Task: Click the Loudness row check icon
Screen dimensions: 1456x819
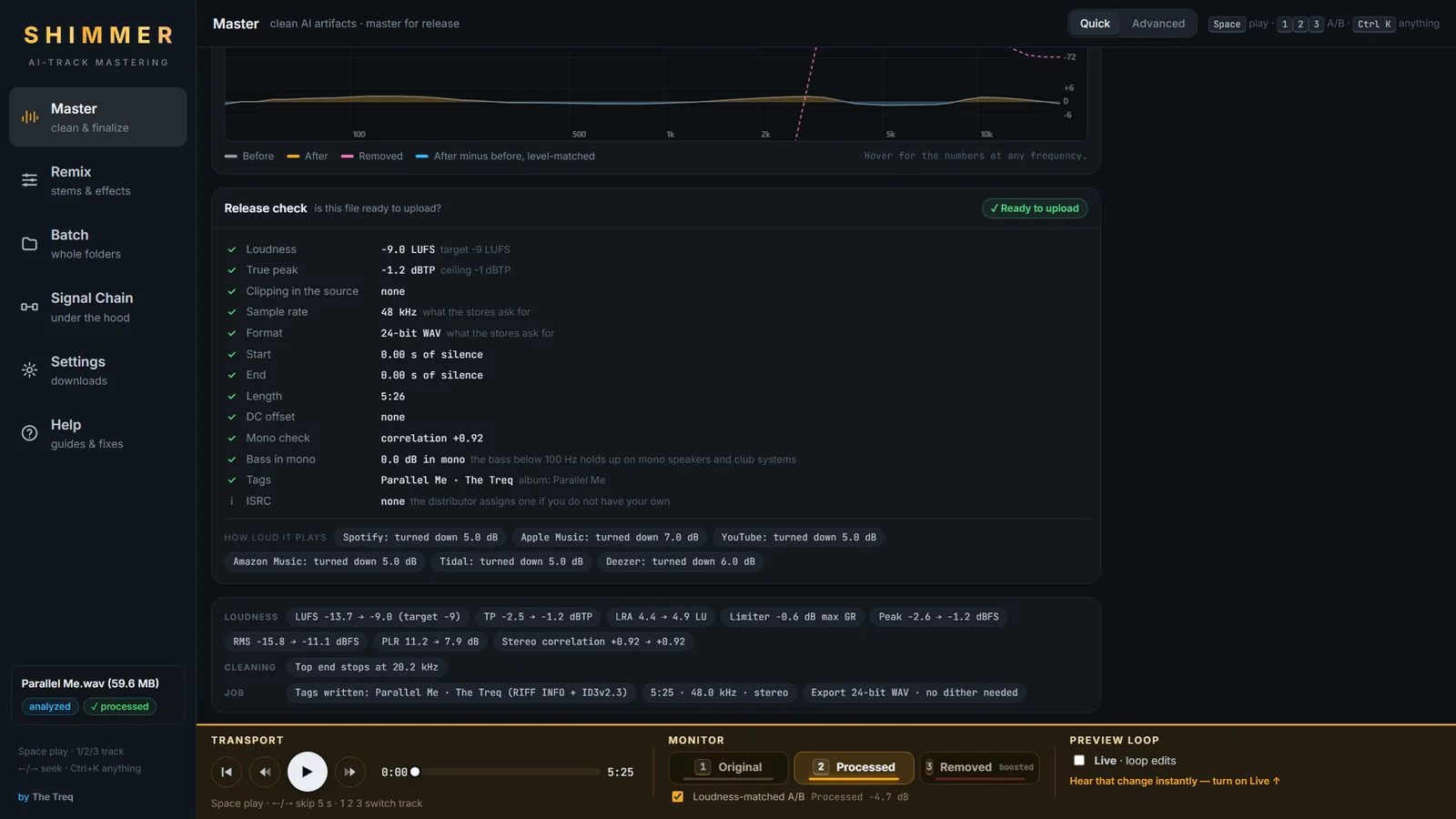Action: coord(232,249)
